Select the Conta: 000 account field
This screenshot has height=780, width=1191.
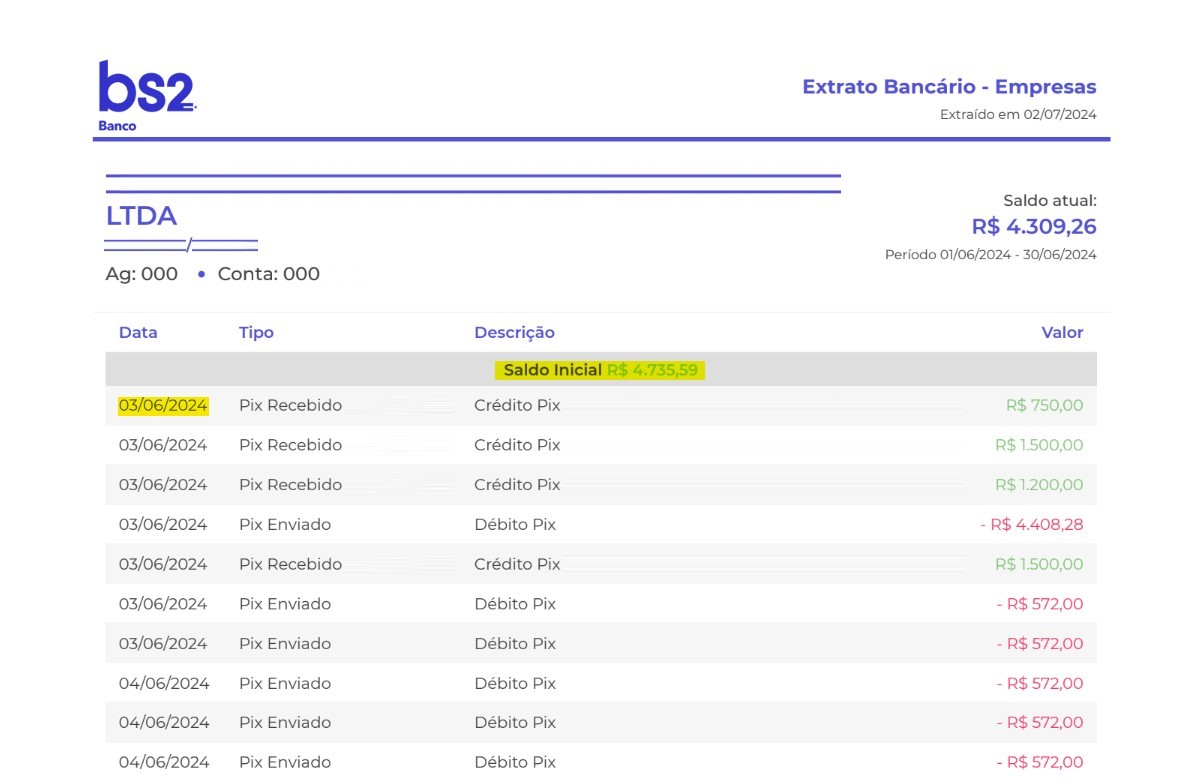[x=267, y=273]
